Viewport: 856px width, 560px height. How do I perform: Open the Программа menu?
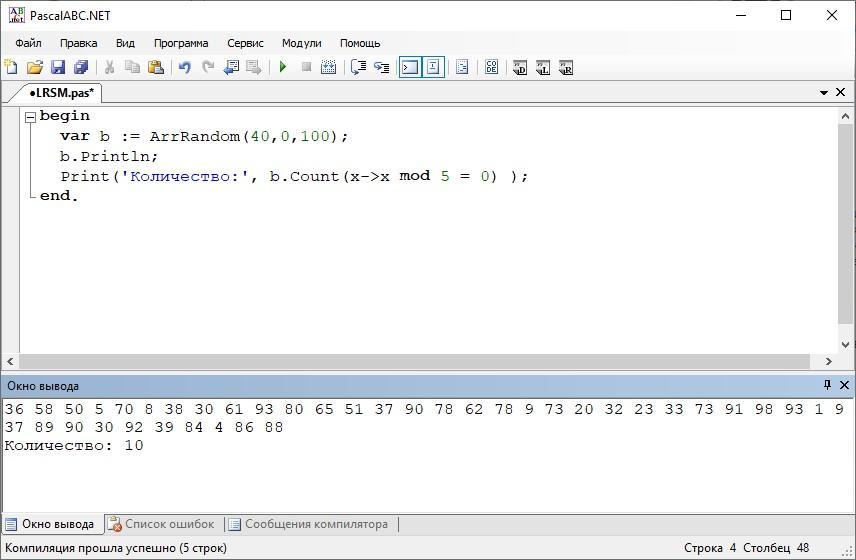point(181,43)
